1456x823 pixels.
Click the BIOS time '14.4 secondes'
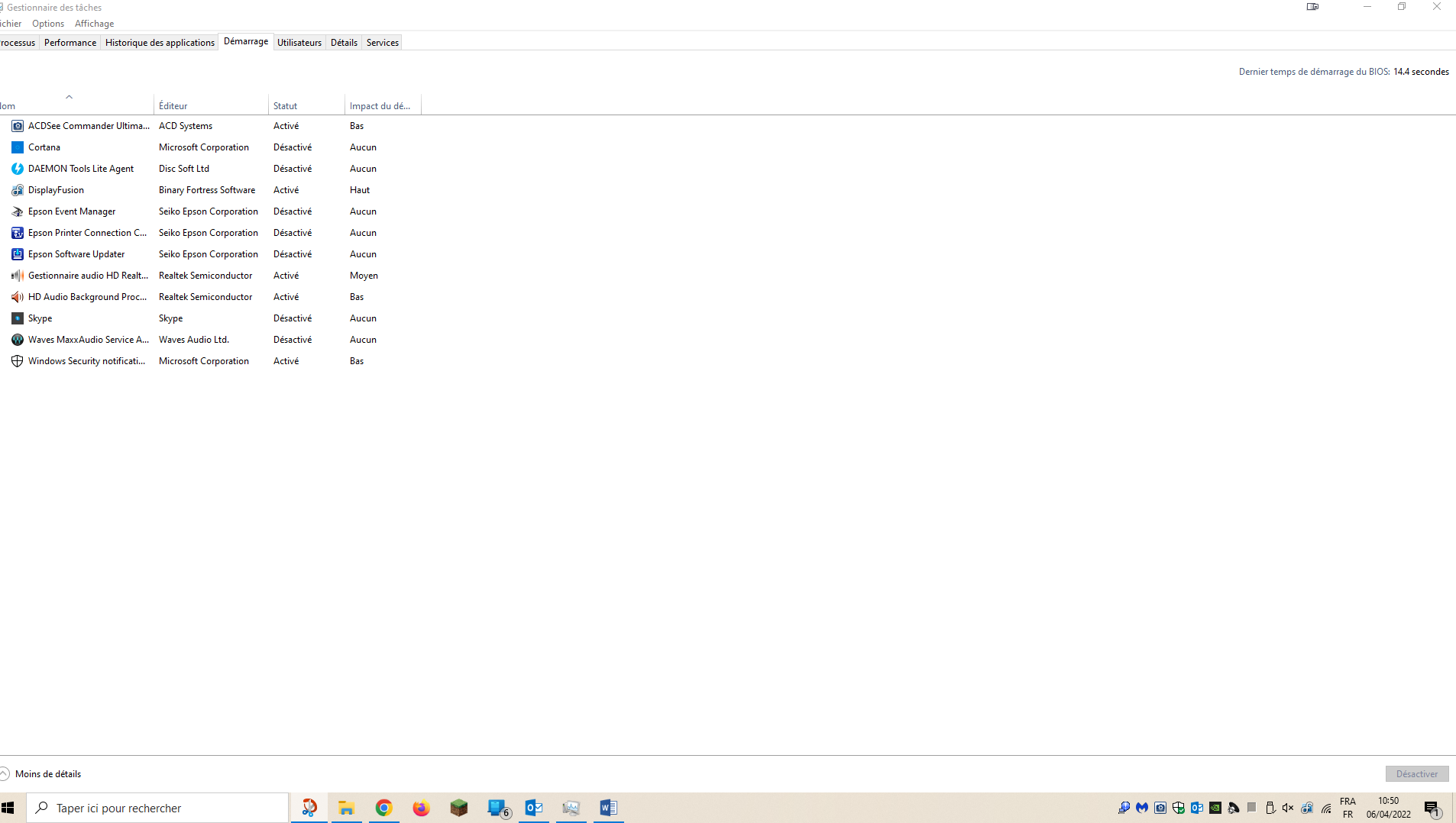(x=1421, y=72)
